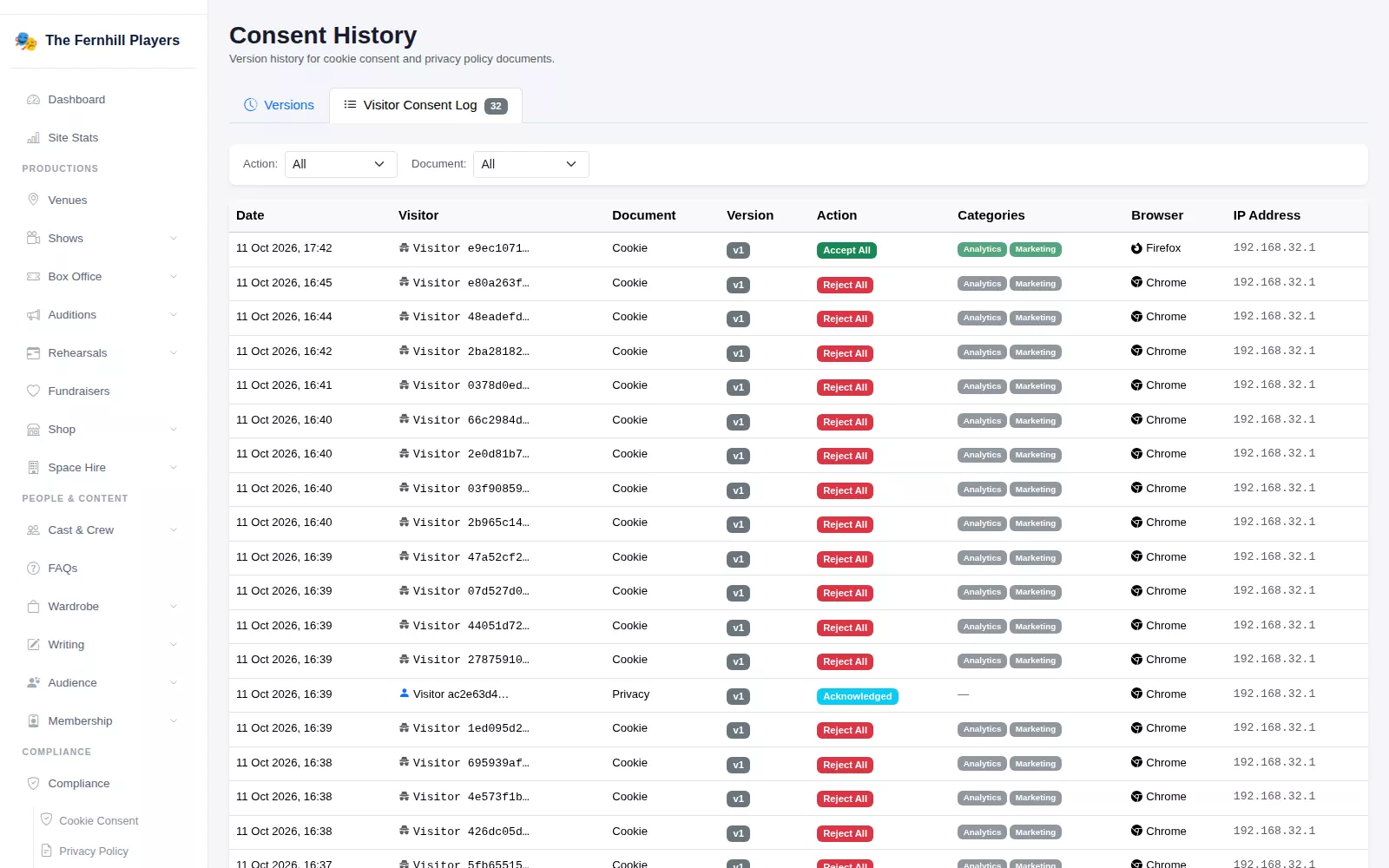Expand the Shop submenu chevron
Image resolution: width=1389 pixels, height=868 pixels.
(x=173, y=429)
